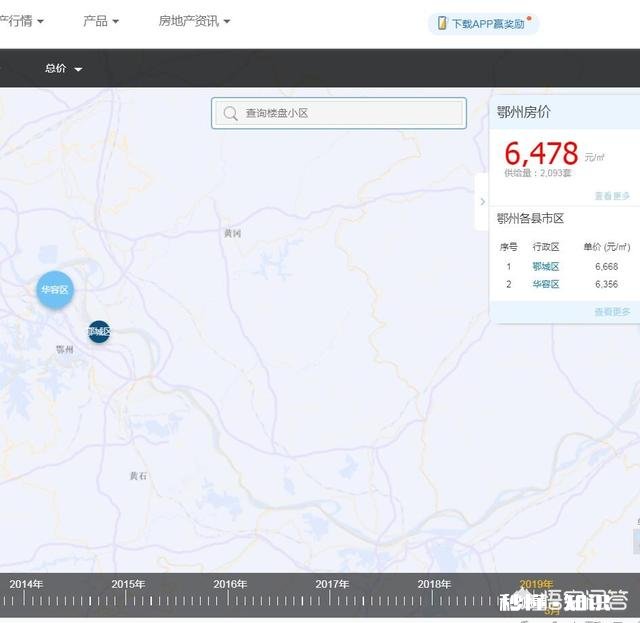Select 2014年 on the timeline
This screenshot has height=623, width=640.
[26, 584]
